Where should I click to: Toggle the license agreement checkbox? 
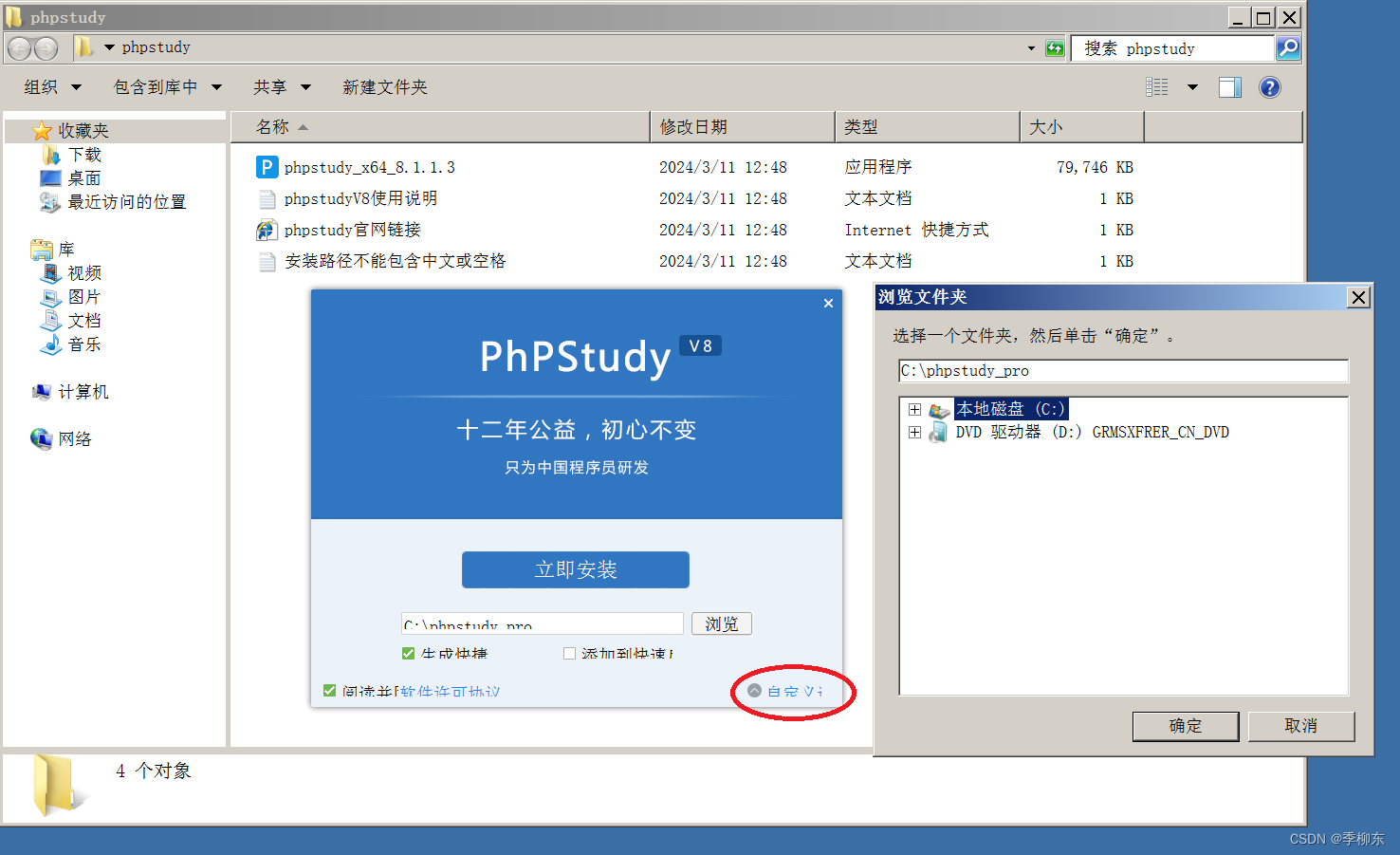pos(329,691)
